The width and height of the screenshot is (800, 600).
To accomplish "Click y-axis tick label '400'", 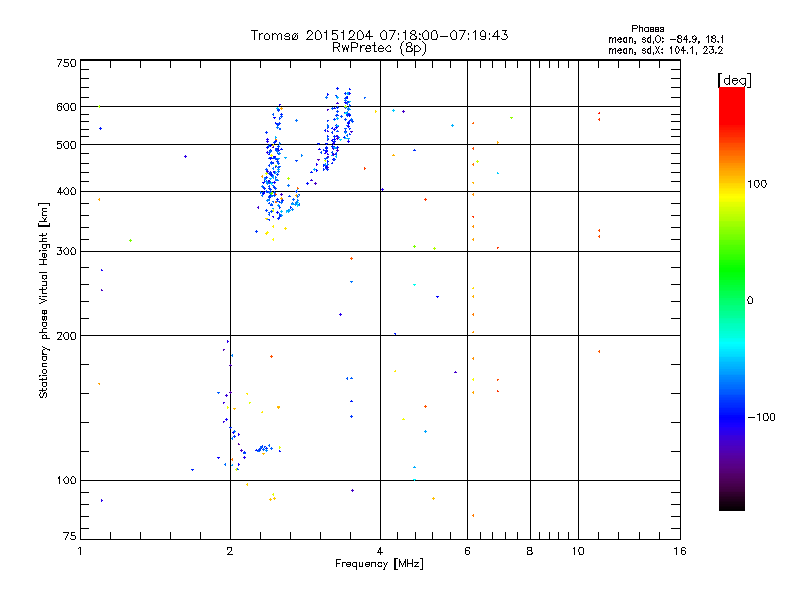I will (x=66, y=192).
